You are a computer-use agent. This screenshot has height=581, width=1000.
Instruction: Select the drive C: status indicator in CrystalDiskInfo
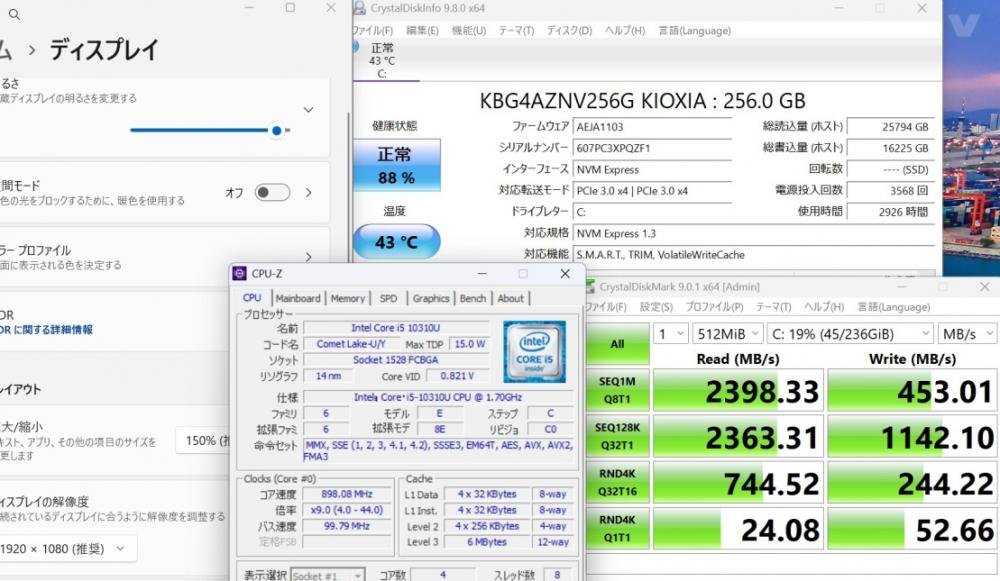pos(382,61)
